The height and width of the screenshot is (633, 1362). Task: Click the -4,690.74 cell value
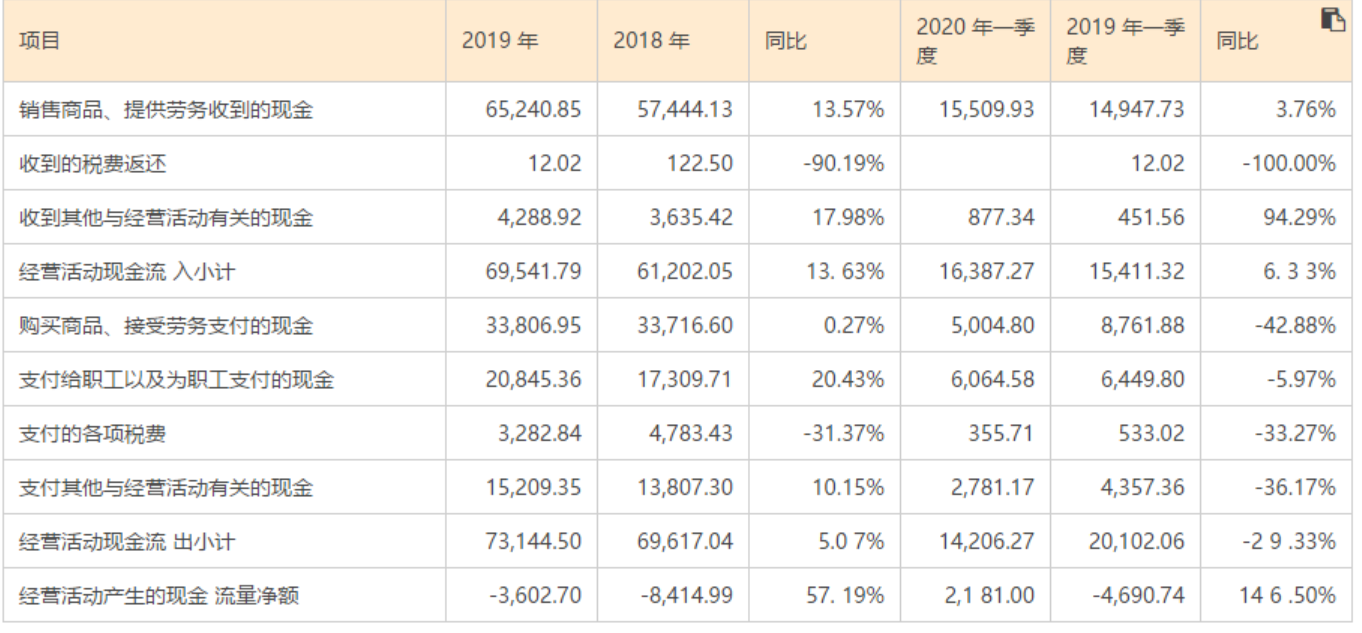click(1137, 596)
